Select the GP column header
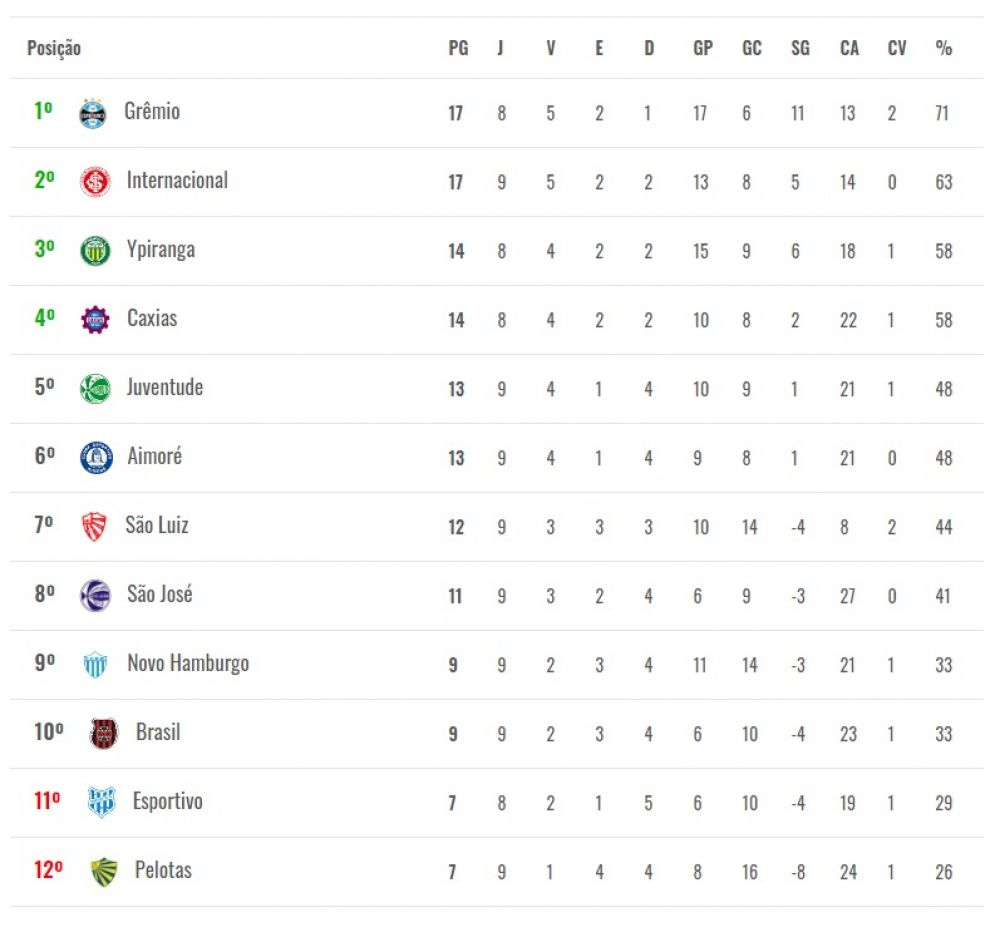 click(x=703, y=48)
